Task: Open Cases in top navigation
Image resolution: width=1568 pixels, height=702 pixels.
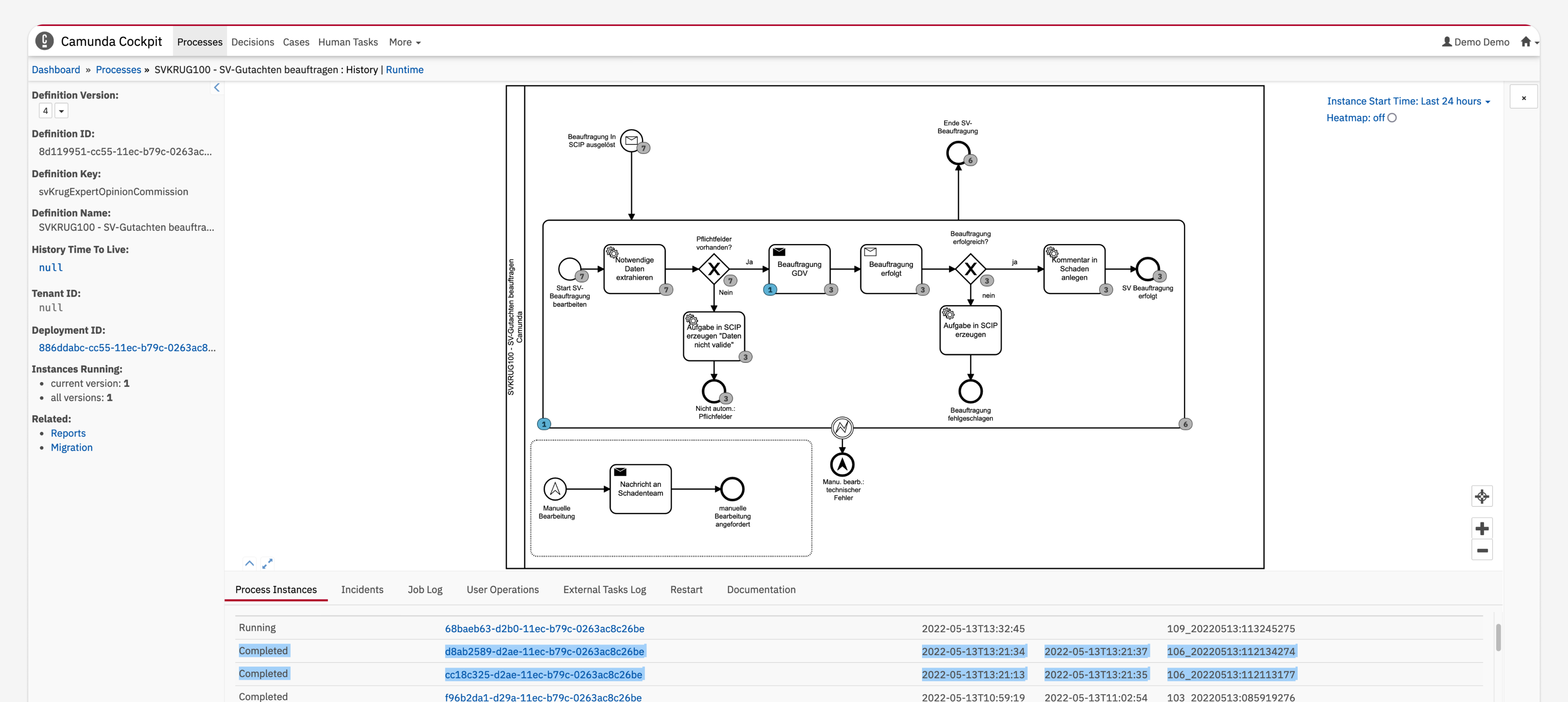Action: (x=296, y=42)
